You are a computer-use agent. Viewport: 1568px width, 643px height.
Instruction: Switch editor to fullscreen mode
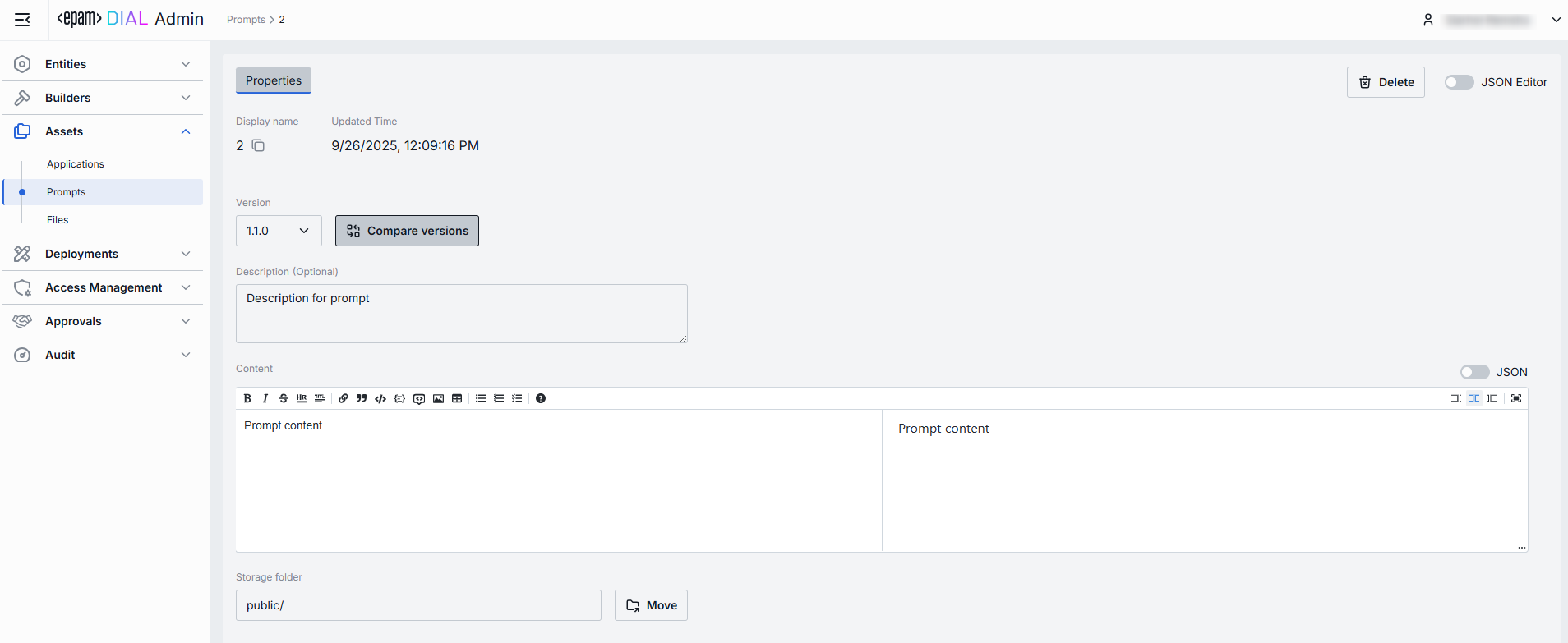click(1516, 398)
